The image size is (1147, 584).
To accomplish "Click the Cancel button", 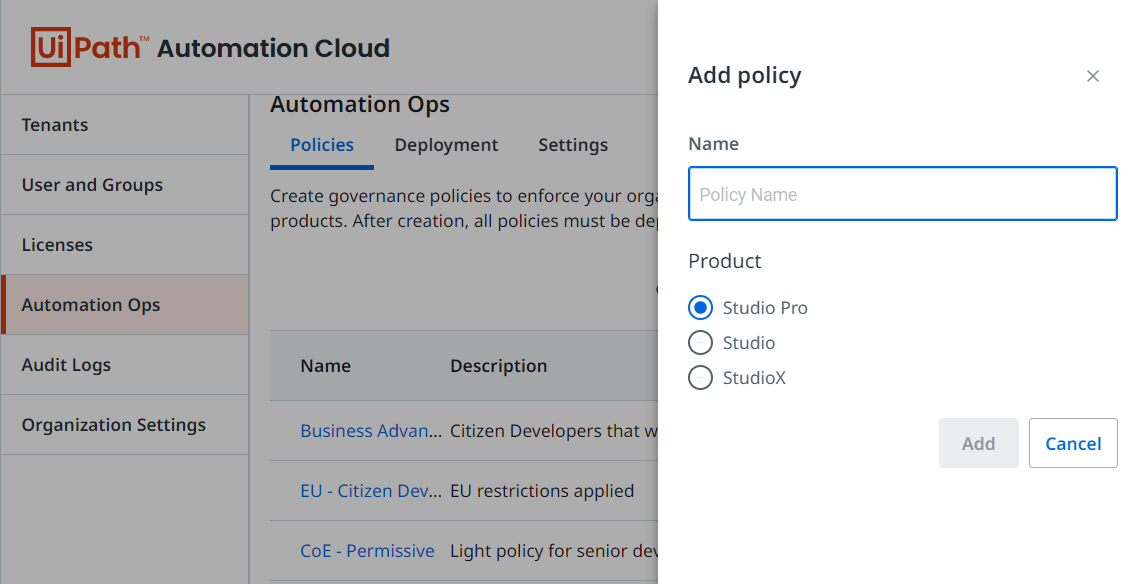I will pos(1073,443).
